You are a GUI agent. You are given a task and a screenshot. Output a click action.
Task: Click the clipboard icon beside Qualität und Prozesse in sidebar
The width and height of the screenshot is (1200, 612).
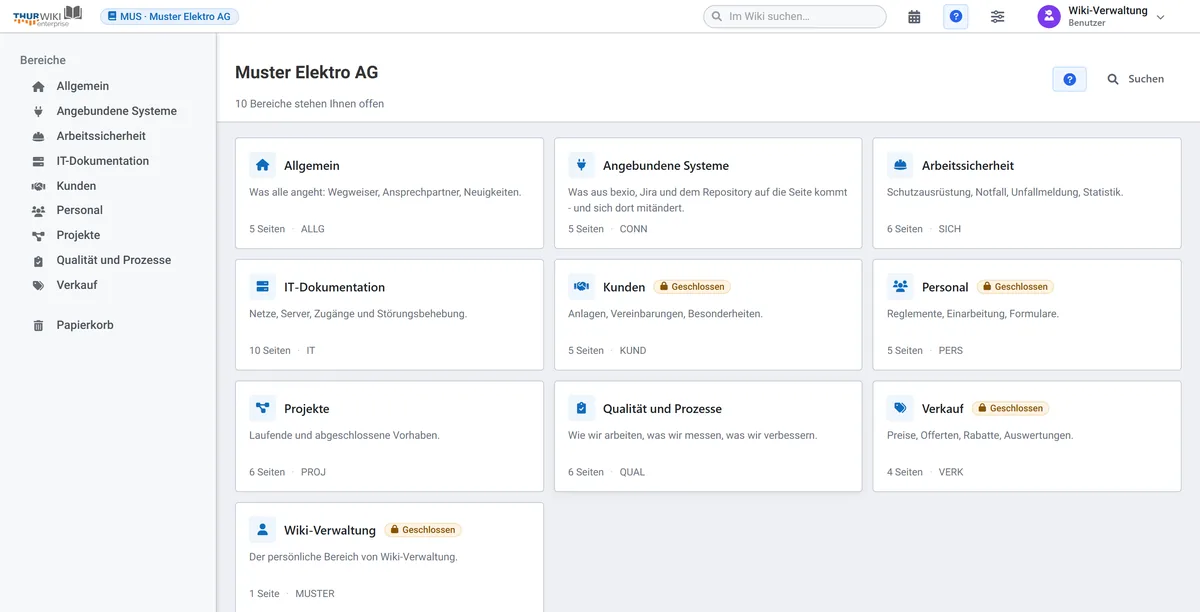(x=39, y=261)
